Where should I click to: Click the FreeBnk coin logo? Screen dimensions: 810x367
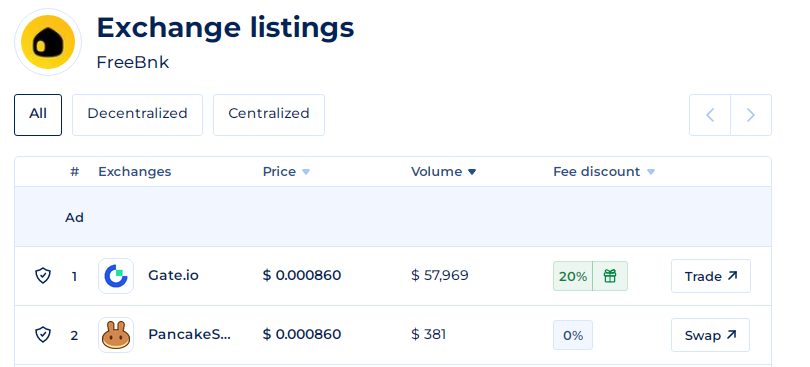48,42
